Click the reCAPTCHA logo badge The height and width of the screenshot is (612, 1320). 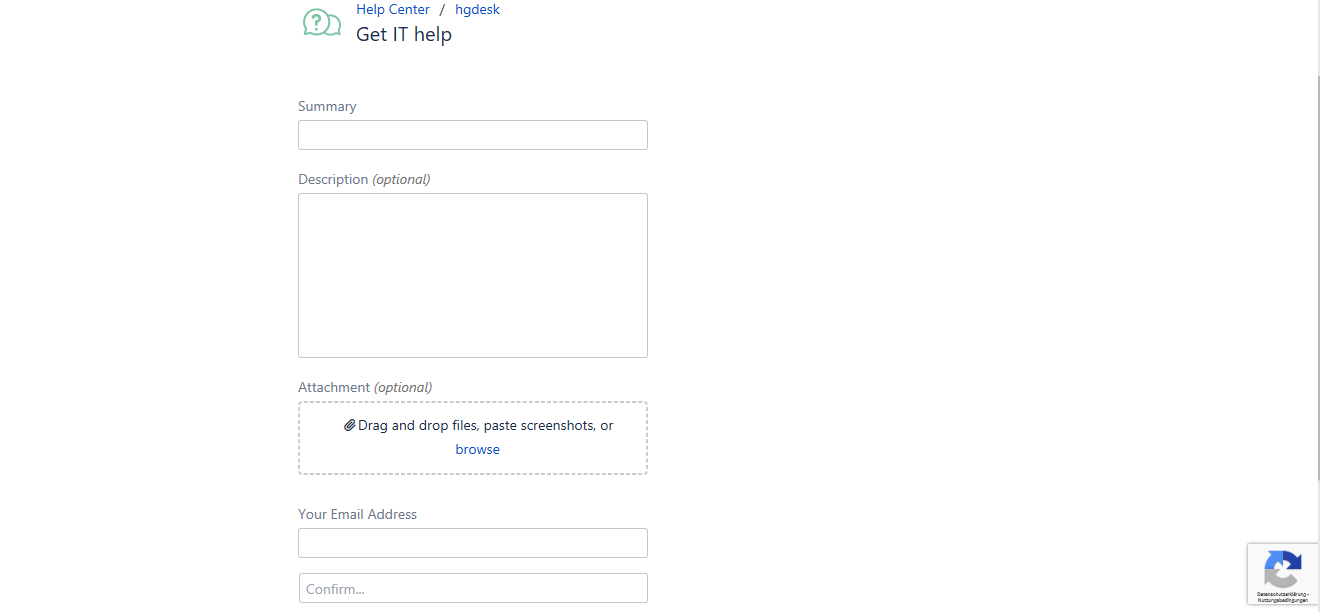(x=1282, y=571)
